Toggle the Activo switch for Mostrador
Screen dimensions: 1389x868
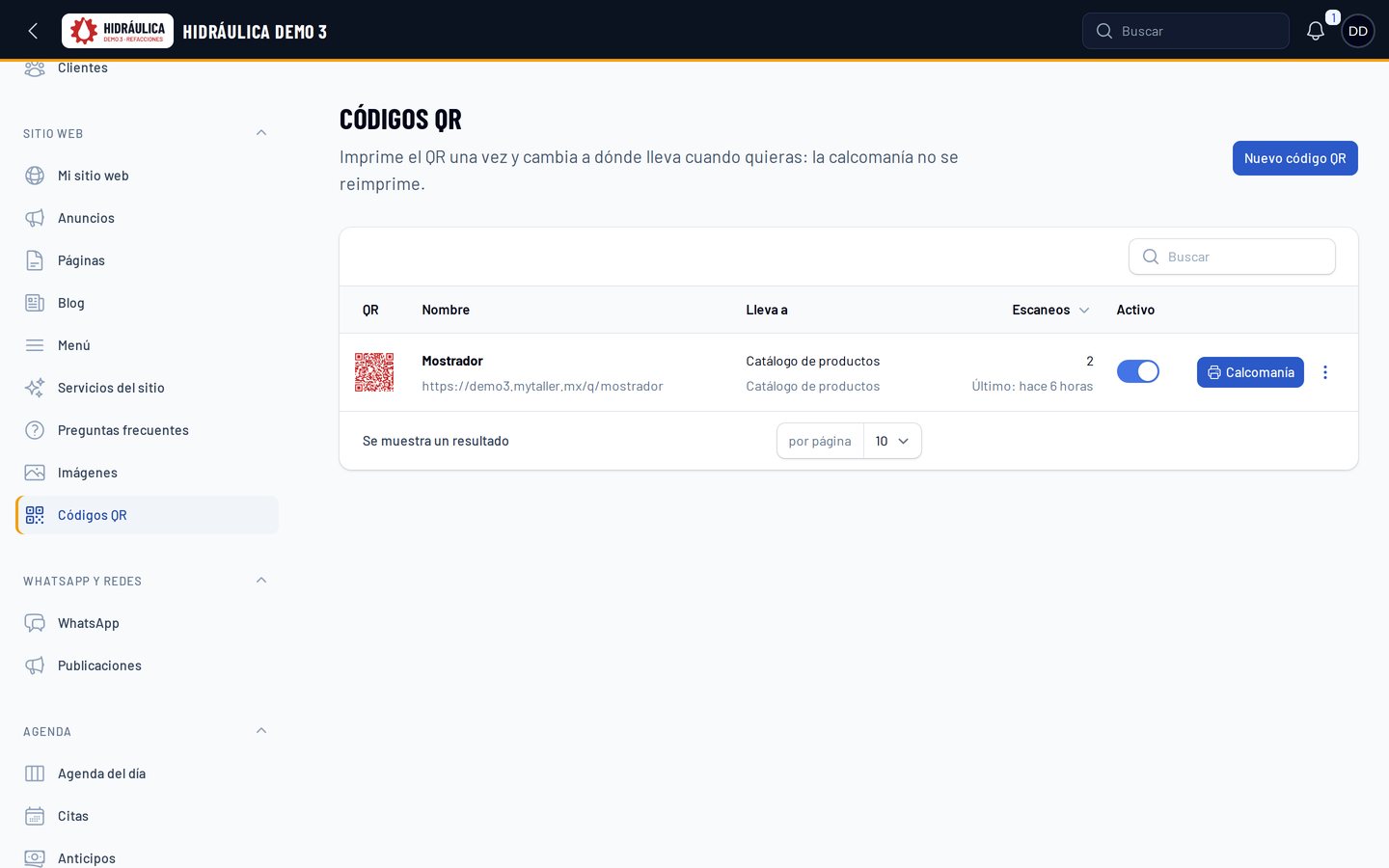pyautogui.click(x=1138, y=371)
